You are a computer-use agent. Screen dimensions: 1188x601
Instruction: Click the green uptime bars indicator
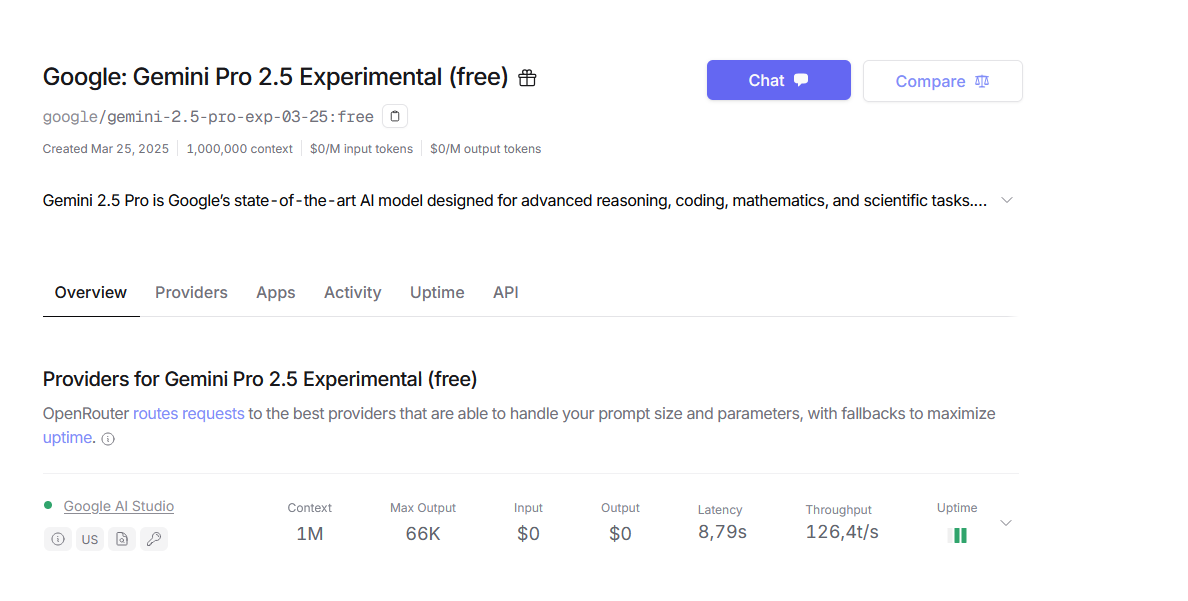click(x=957, y=536)
